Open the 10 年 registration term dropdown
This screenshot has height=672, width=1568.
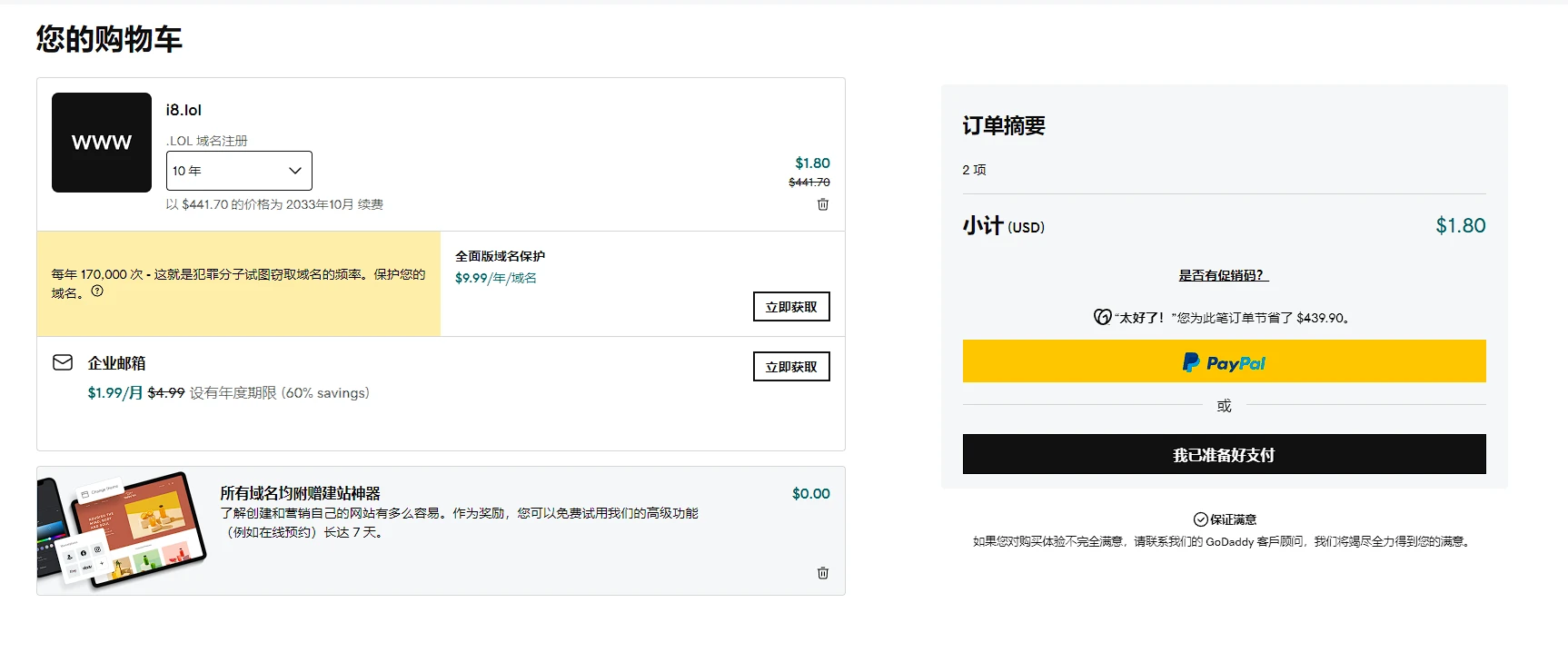pos(239,171)
